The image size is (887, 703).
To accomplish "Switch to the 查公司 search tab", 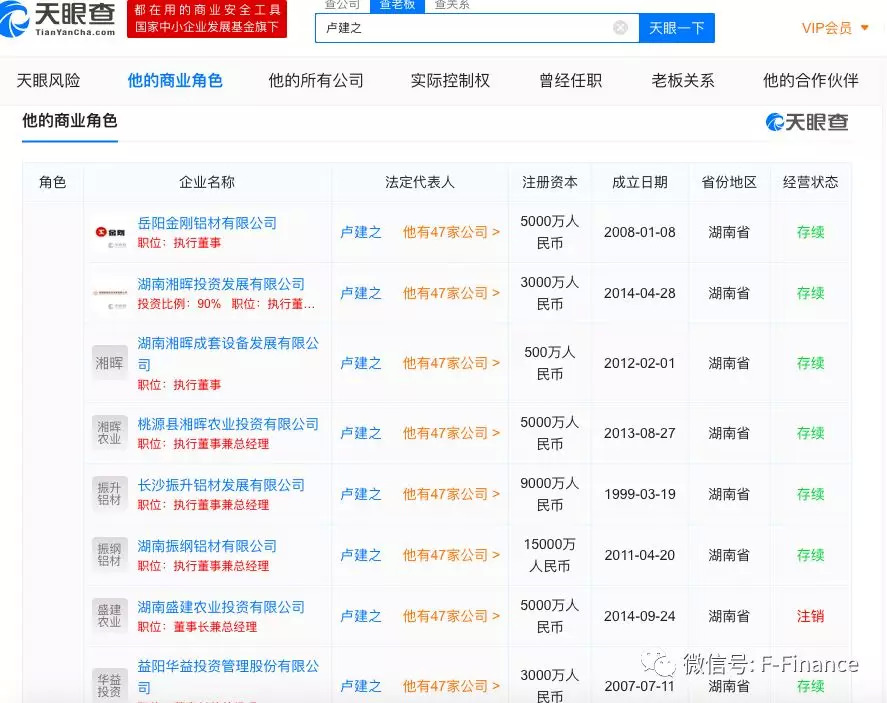I will (x=342, y=5).
